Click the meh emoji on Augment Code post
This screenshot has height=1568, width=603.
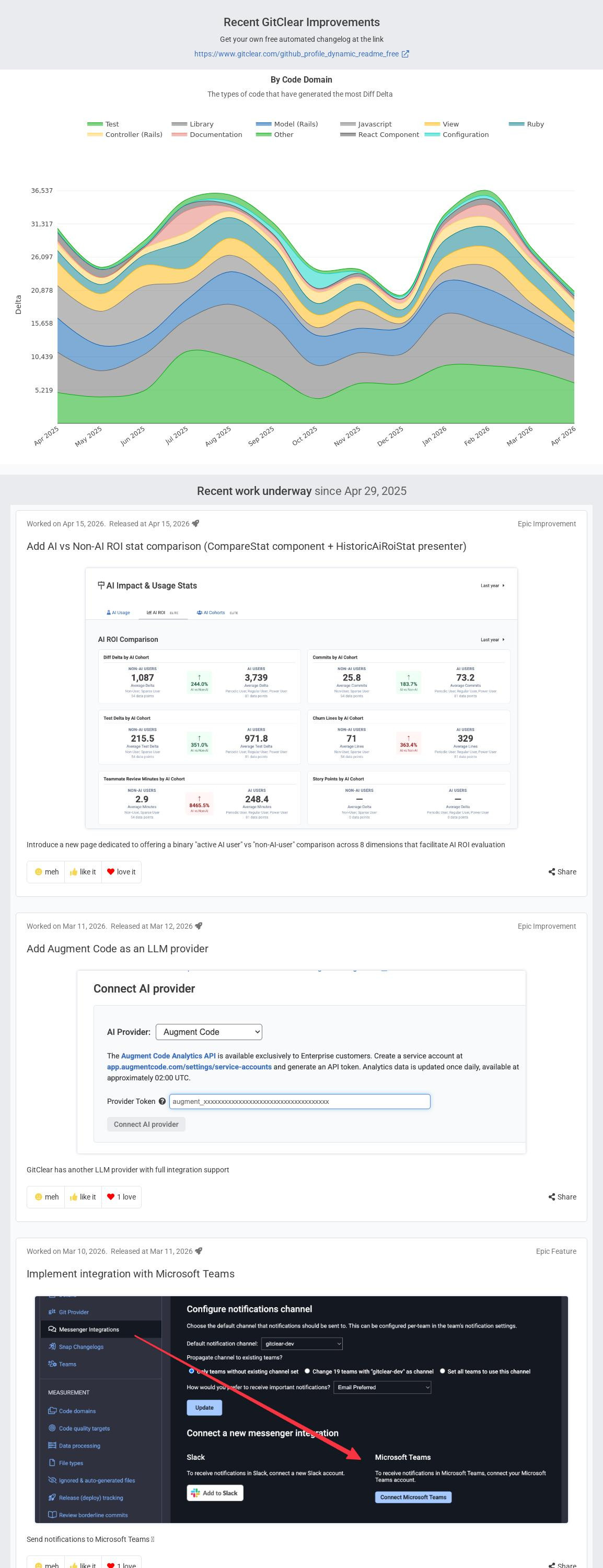[x=39, y=1197]
